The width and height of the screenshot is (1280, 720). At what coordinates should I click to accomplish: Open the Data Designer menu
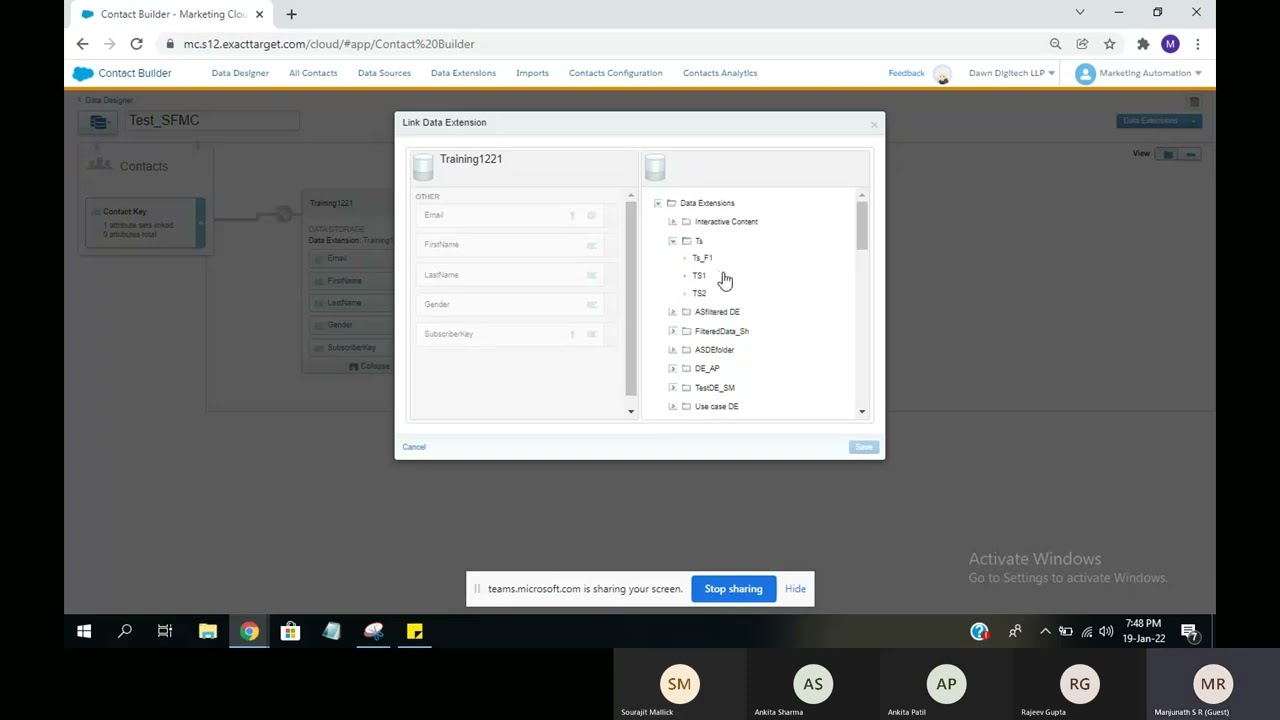(x=240, y=73)
